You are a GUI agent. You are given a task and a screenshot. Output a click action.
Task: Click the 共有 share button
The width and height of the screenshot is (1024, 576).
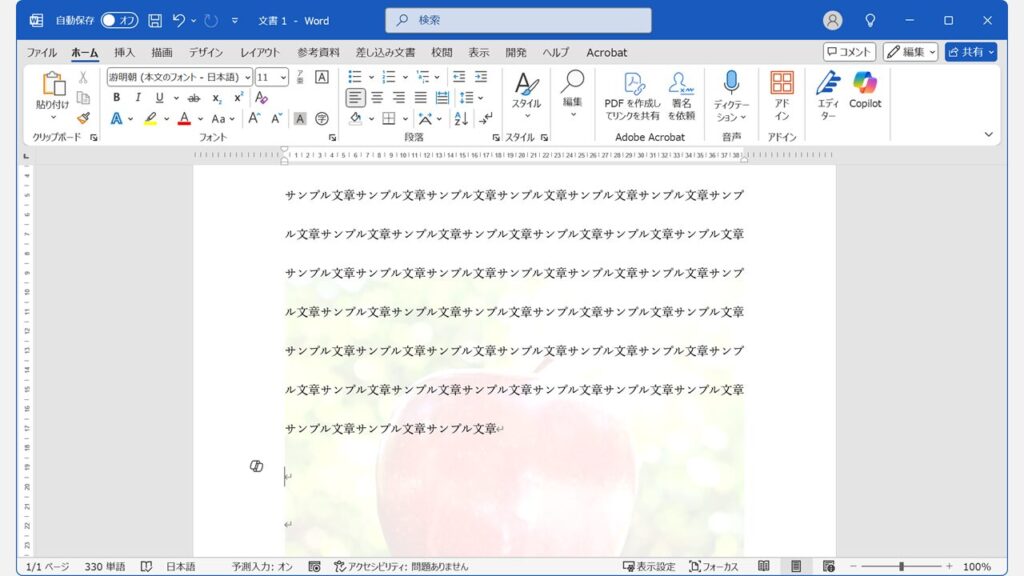[x=971, y=52]
